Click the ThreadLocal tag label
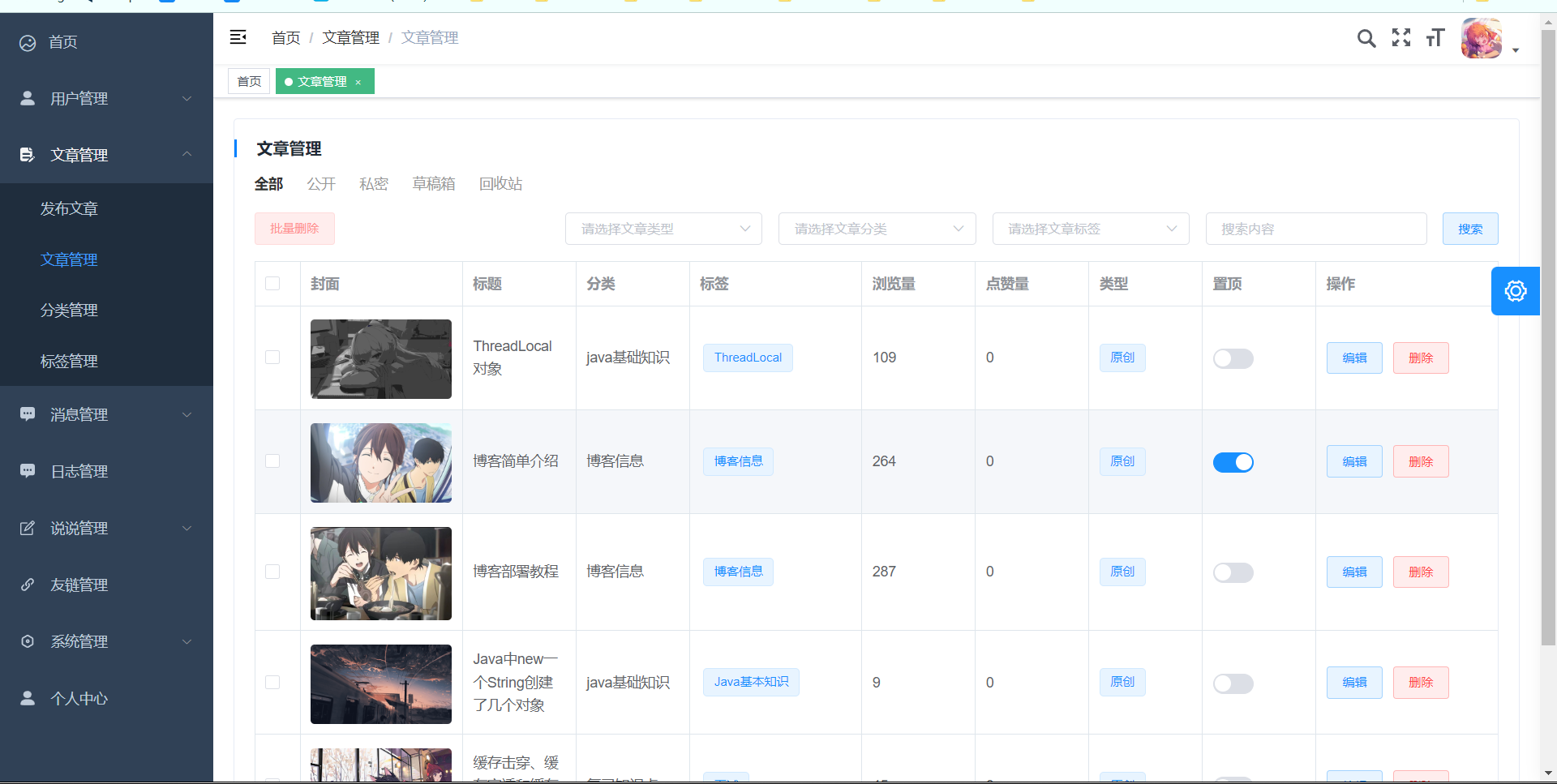 click(x=748, y=358)
